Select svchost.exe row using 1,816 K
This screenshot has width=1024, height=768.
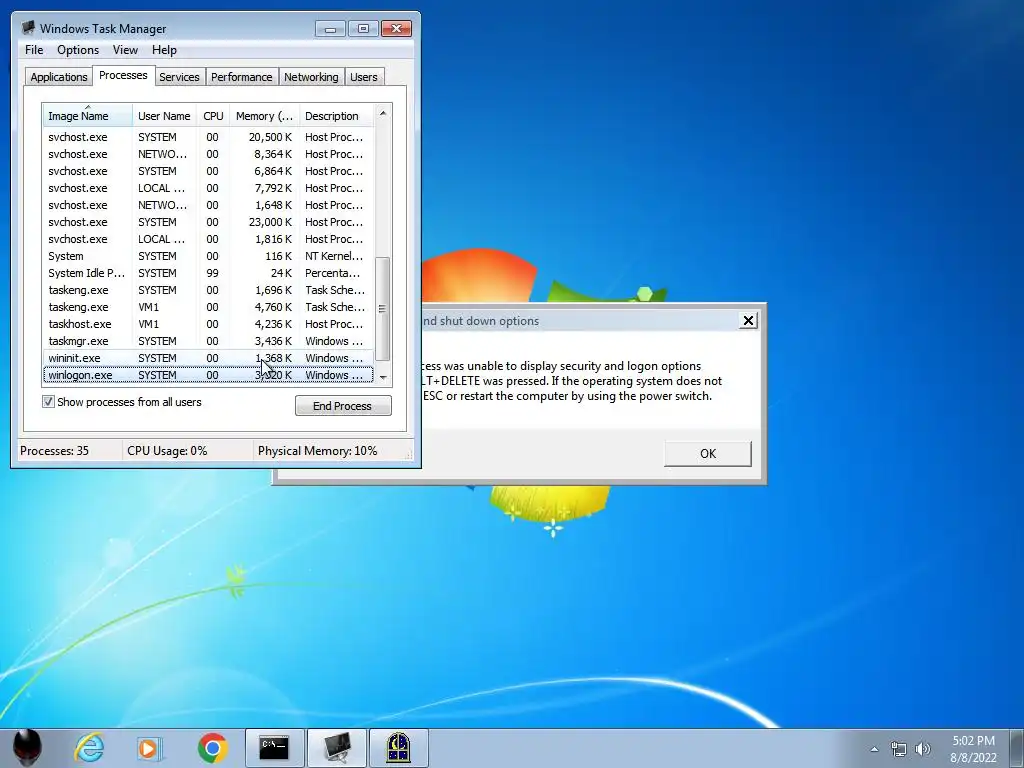[x=208, y=239]
